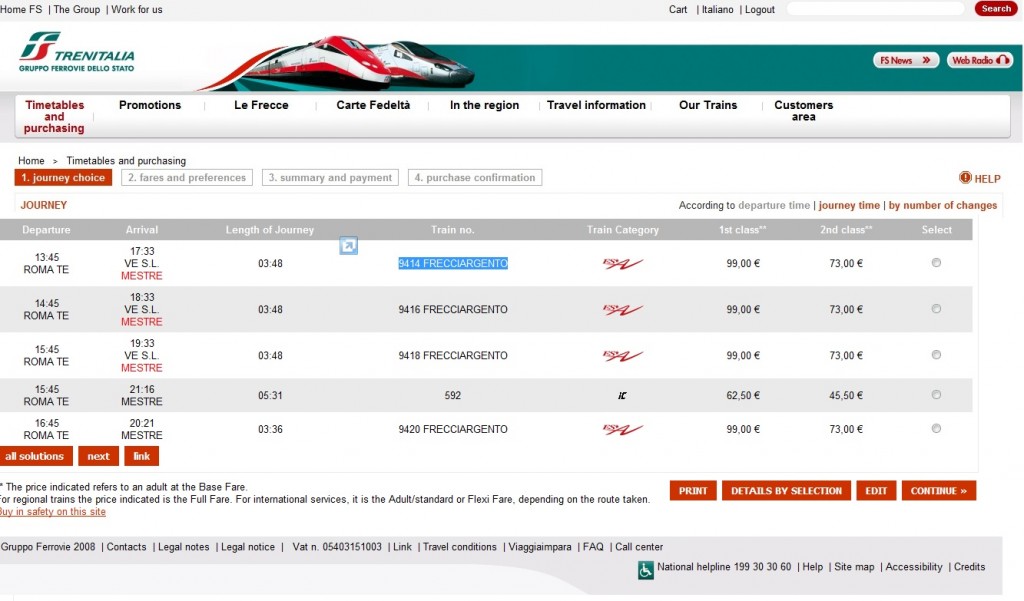1024x601 pixels.
Task: Sort by departure time
Action: [774, 205]
